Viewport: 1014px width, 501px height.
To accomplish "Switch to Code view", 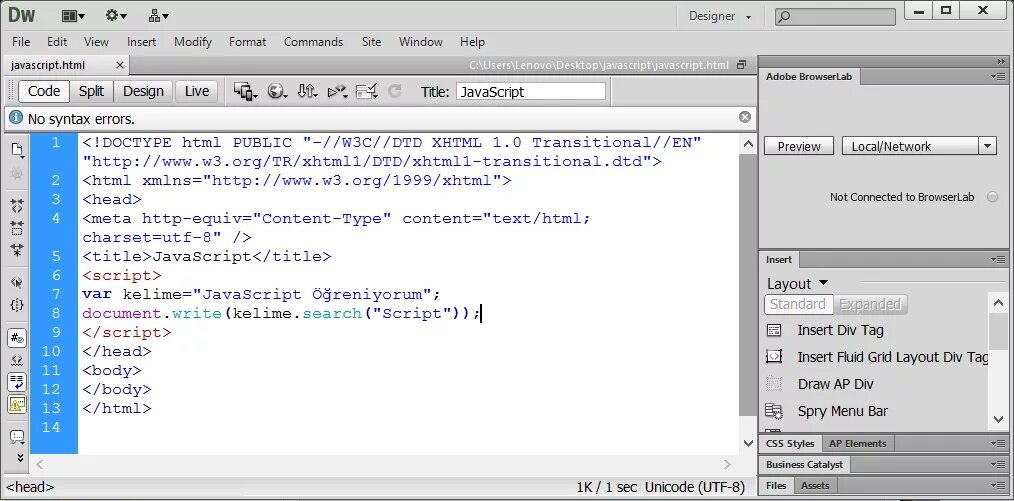I will tap(44, 92).
